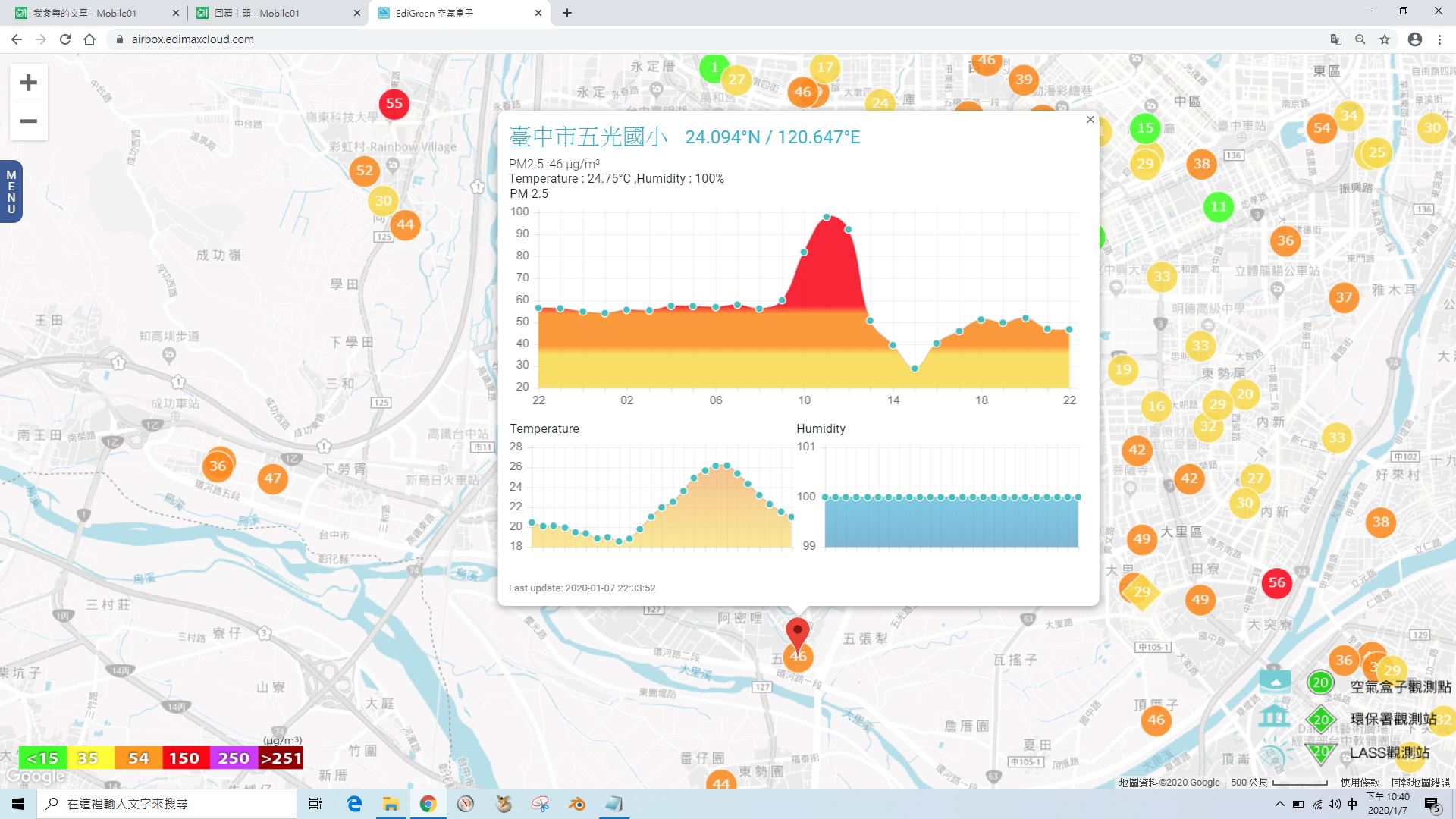Close the 臺中市五光國小 info popup
Viewport: 1456px width, 819px height.
[1090, 120]
